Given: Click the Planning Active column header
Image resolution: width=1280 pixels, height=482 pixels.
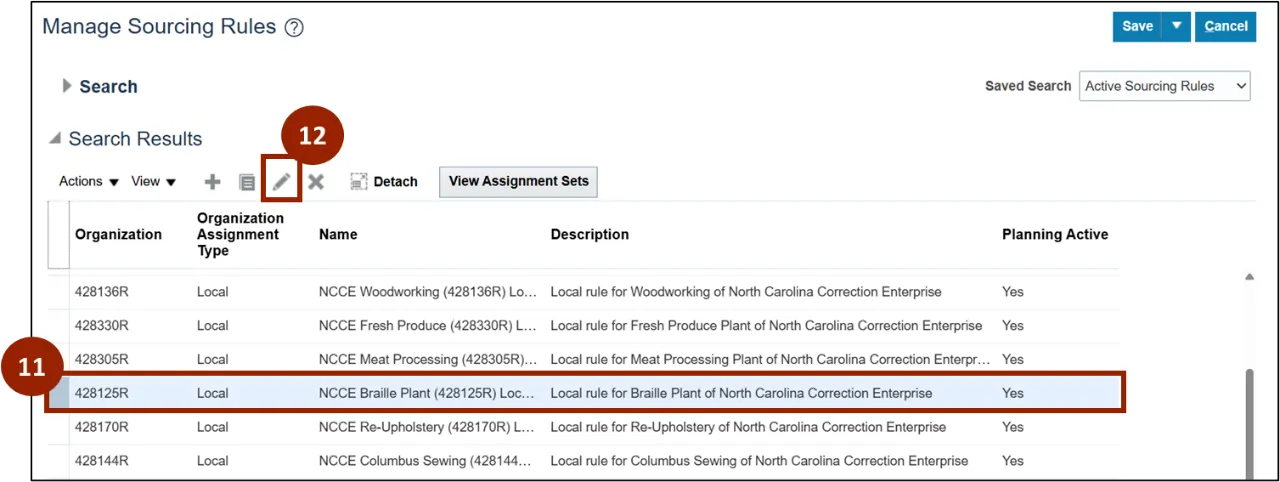Looking at the screenshot, I should 1055,234.
